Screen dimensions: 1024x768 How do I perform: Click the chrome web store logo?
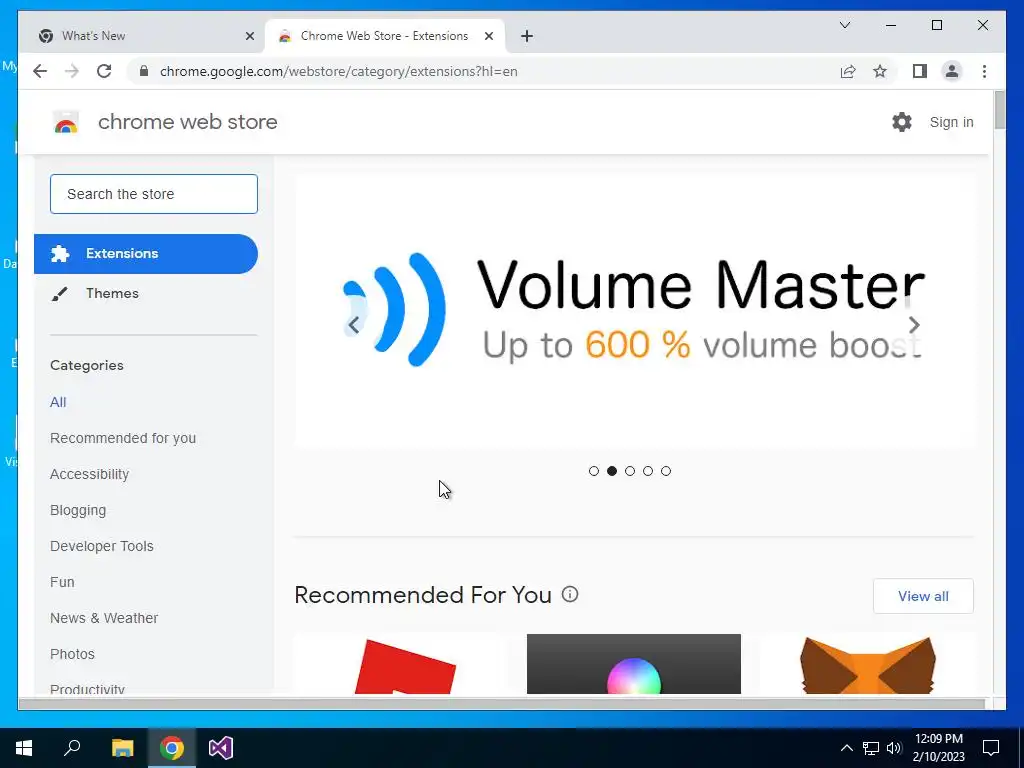pos(66,122)
